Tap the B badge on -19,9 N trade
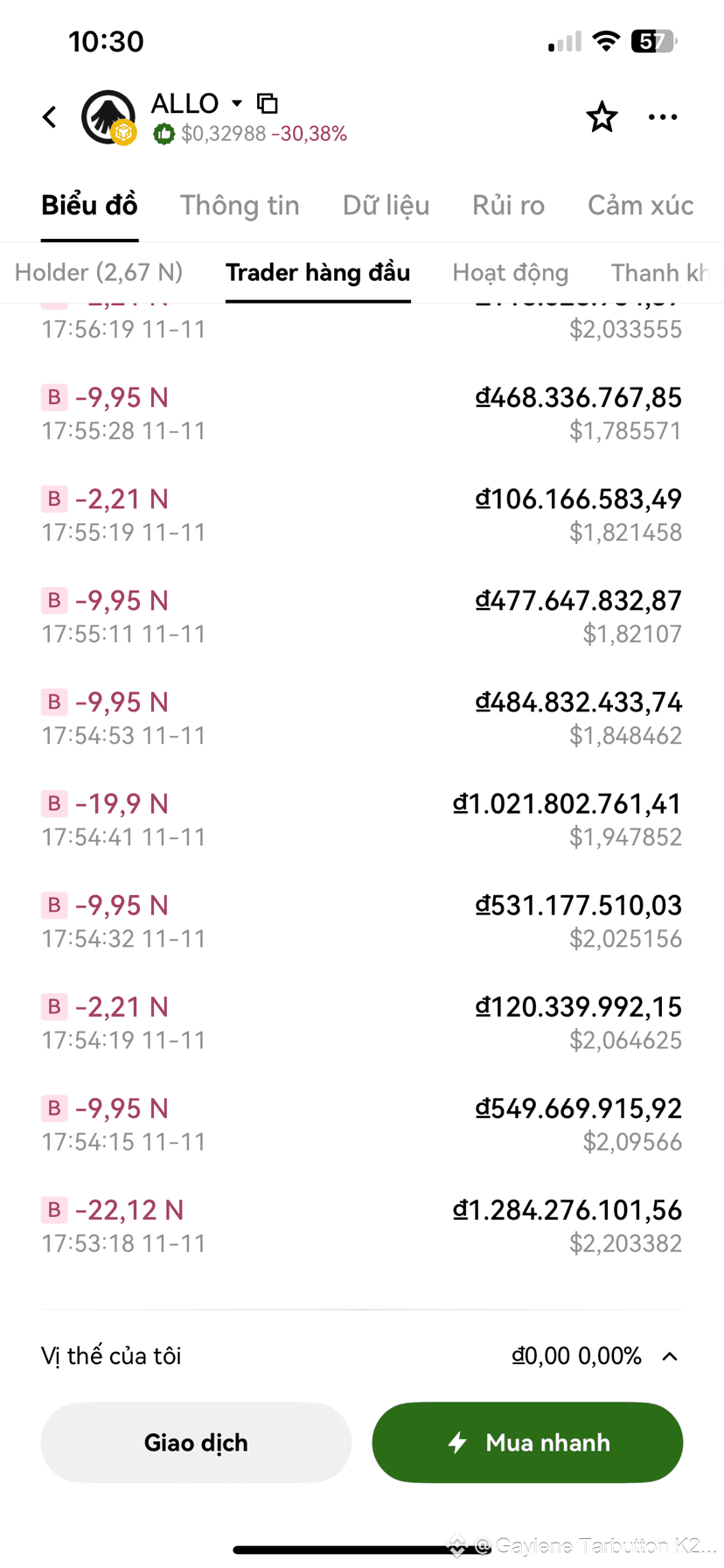 click(54, 803)
